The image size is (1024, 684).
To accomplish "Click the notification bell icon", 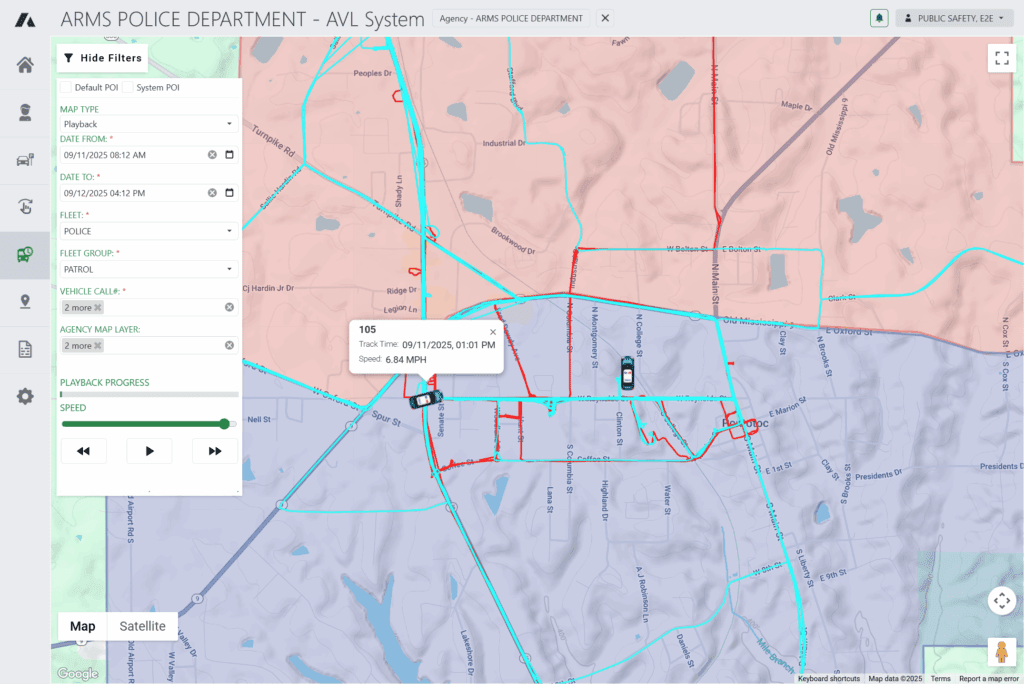I will coord(879,18).
